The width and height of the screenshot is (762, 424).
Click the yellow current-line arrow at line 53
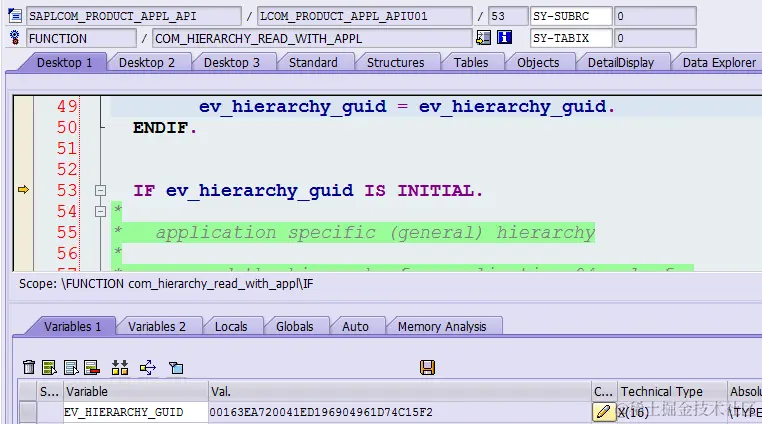point(23,190)
